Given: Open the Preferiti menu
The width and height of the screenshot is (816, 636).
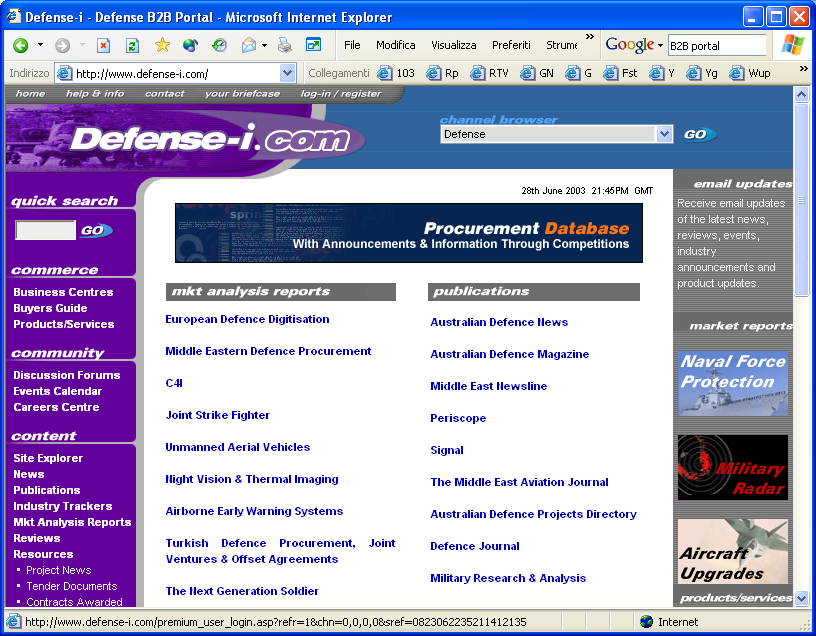Looking at the screenshot, I should pyautogui.click(x=511, y=45).
